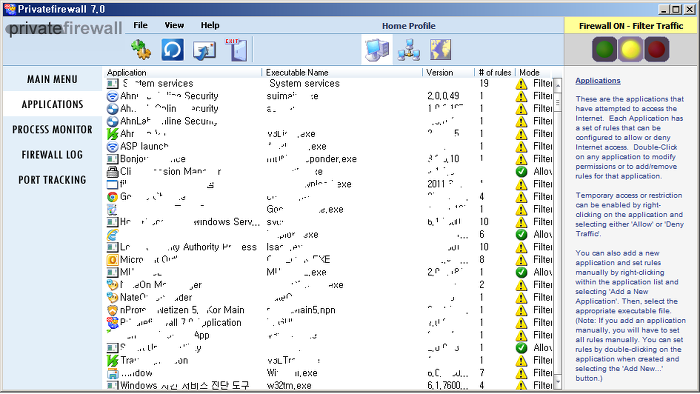Select the Office network profile icon
Image resolution: width=700 pixels, height=394 pixels.
409,50
